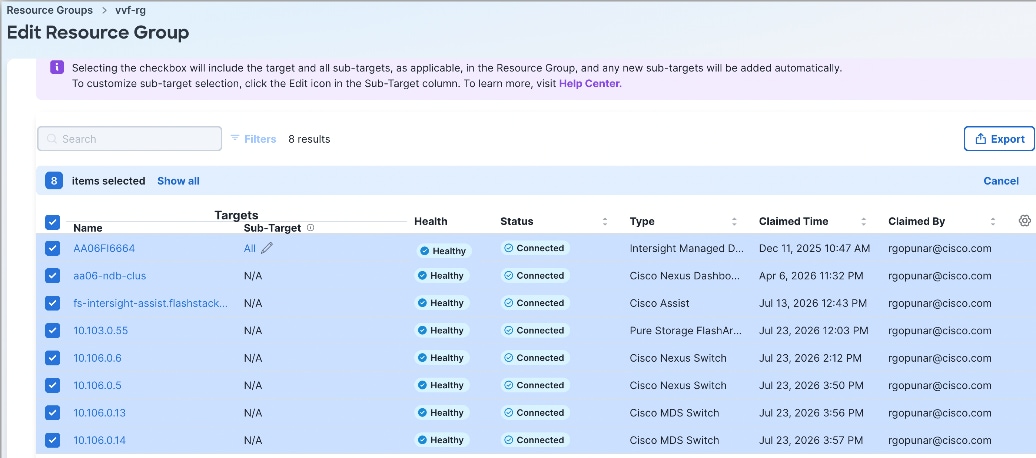Sort by the Type column arrows
Image resolution: width=1036 pixels, height=458 pixels.
point(734,221)
